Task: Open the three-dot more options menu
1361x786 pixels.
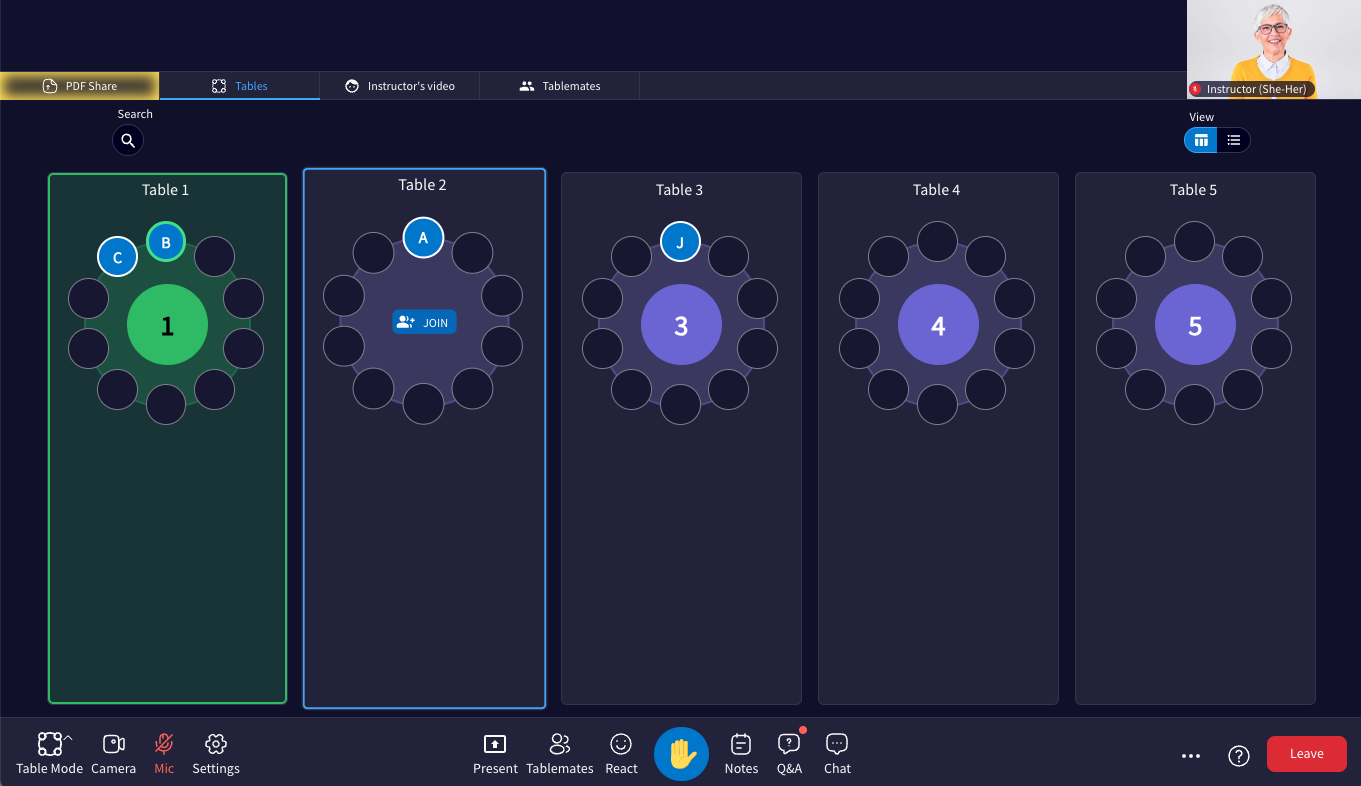Action: (x=1190, y=756)
